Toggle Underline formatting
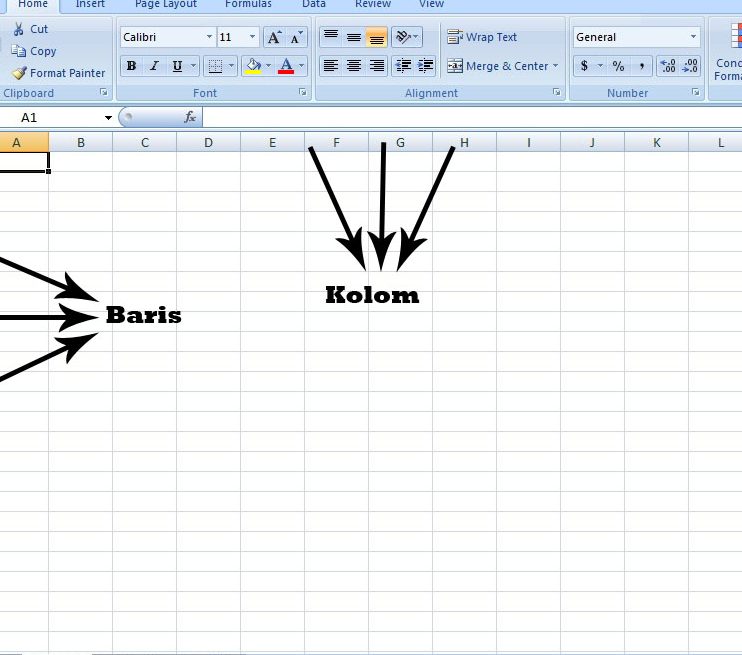Viewport: 742px width, 655px height. pos(177,66)
